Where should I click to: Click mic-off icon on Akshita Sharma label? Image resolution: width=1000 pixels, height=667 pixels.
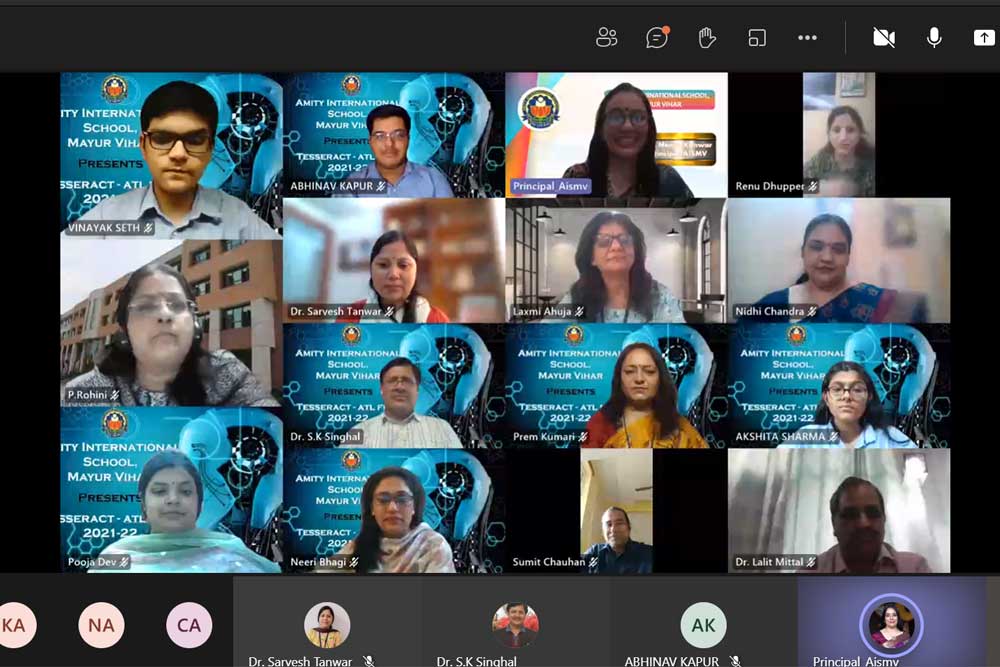(833, 437)
